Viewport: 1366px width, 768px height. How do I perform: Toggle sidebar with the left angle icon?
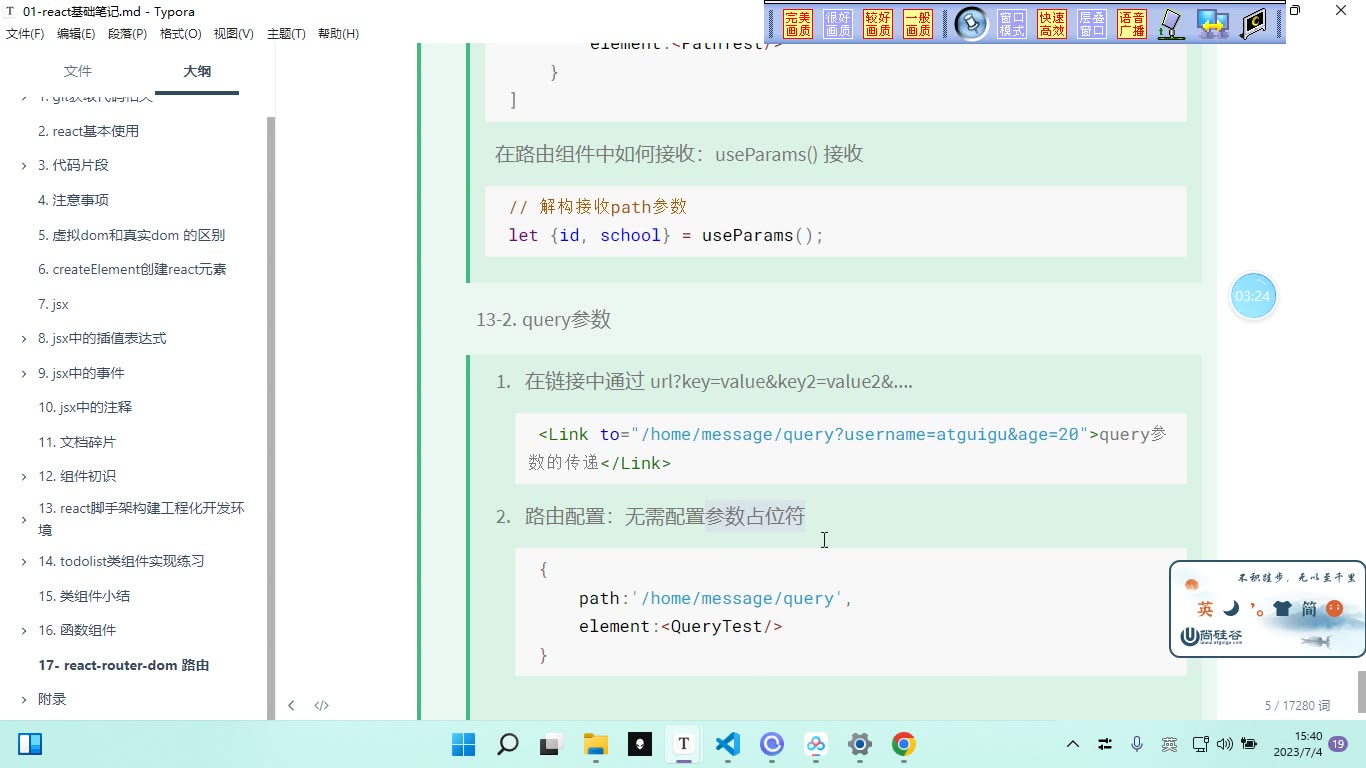(291, 705)
